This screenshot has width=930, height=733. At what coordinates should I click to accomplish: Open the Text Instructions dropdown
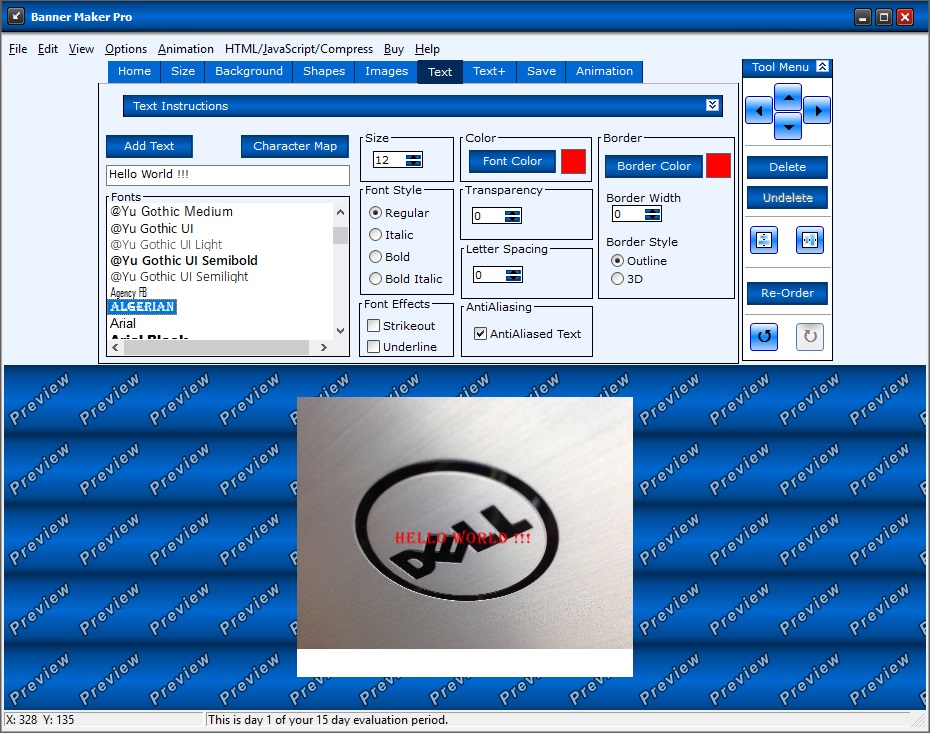pos(712,105)
